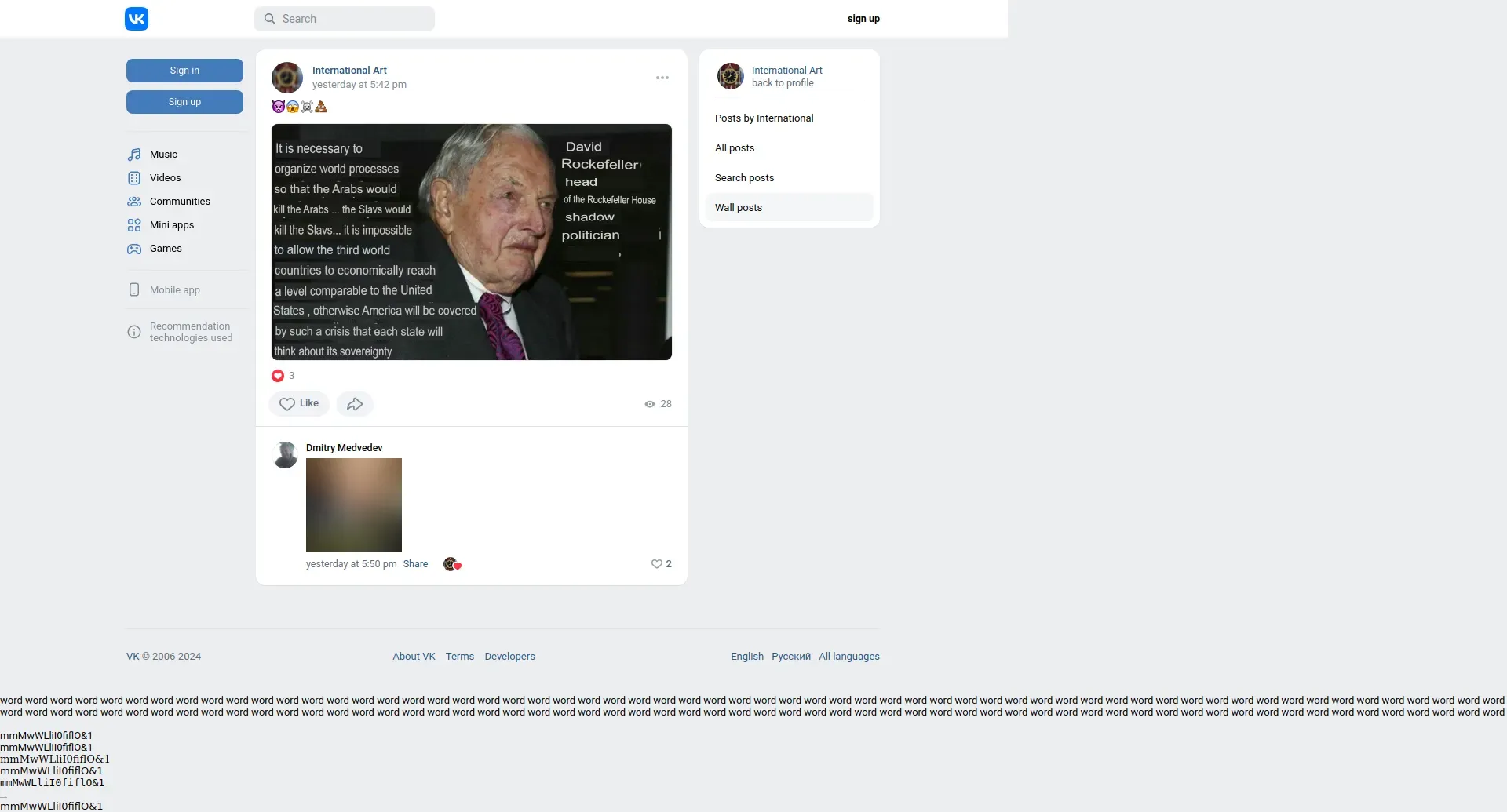Select the Wall posts tab
This screenshot has width=1507, height=812.
tap(790, 208)
